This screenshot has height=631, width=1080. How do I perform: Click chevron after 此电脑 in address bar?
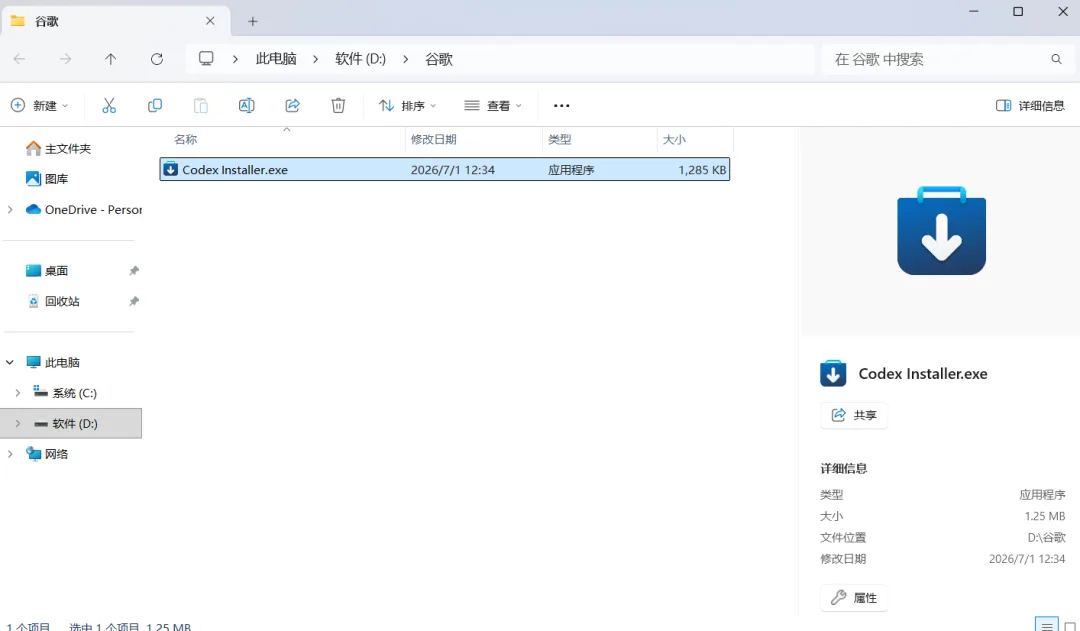[315, 59]
